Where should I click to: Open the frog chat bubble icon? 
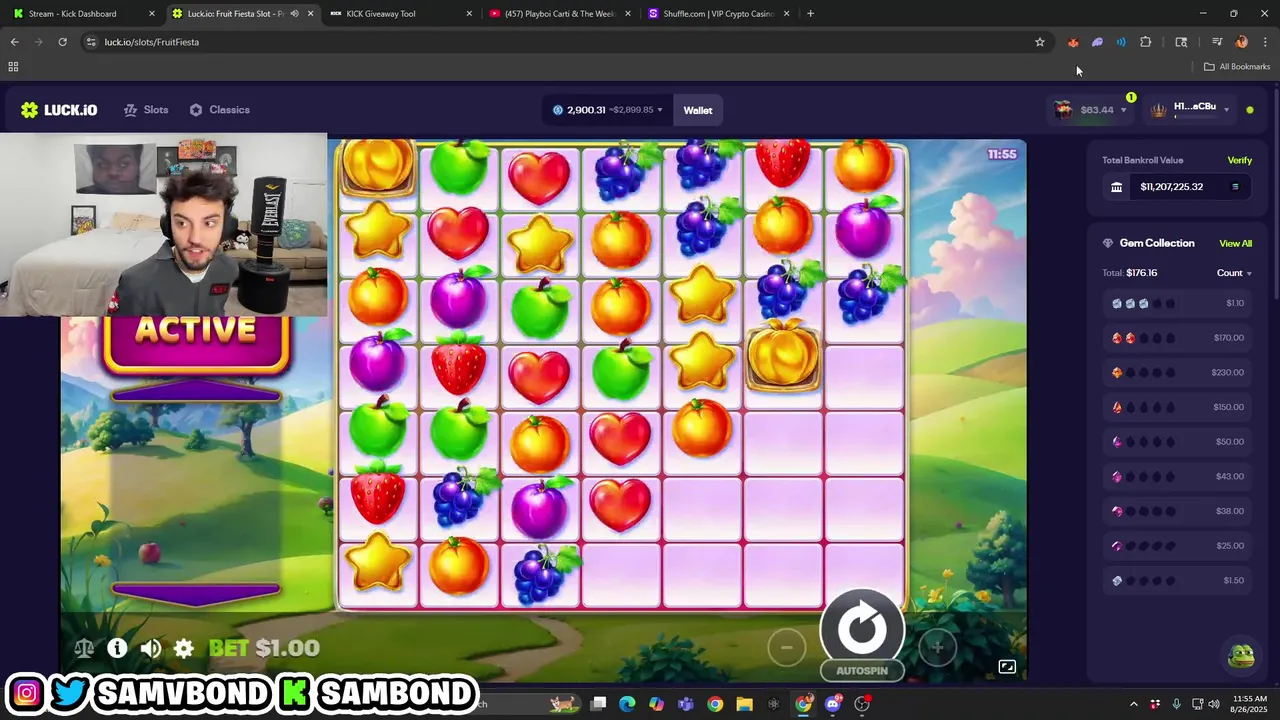click(x=1241, y=656)
